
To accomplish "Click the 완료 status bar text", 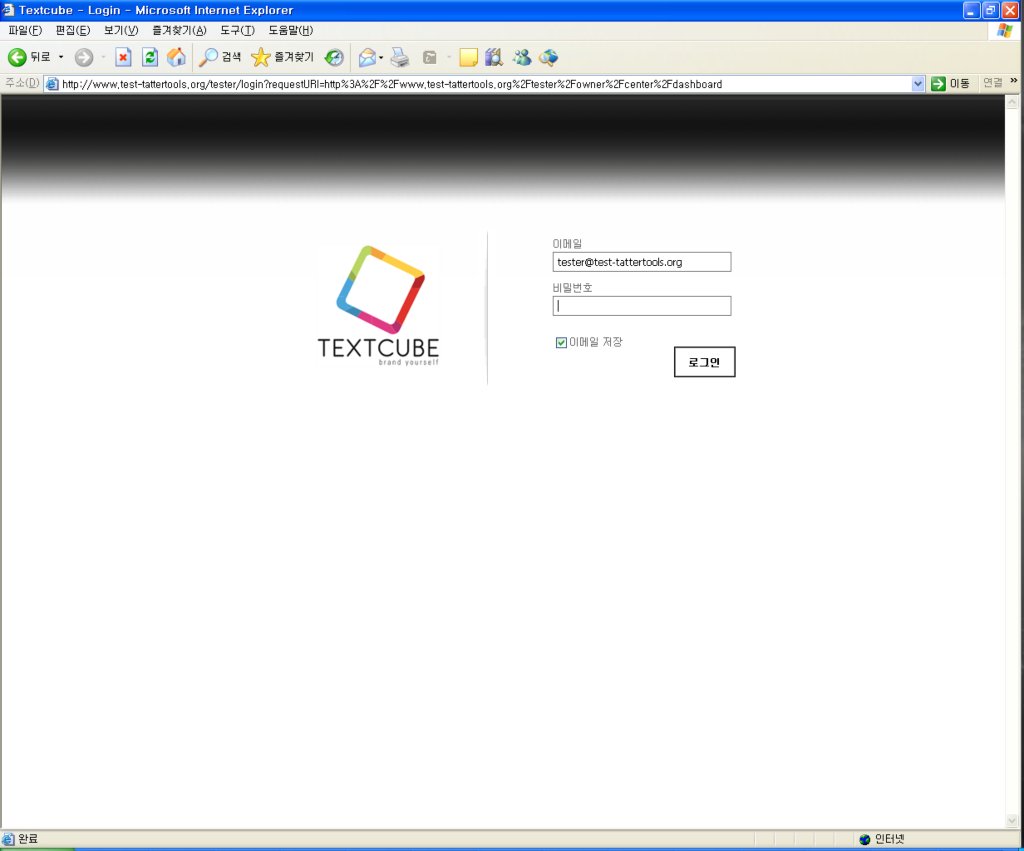I will 28,839.
